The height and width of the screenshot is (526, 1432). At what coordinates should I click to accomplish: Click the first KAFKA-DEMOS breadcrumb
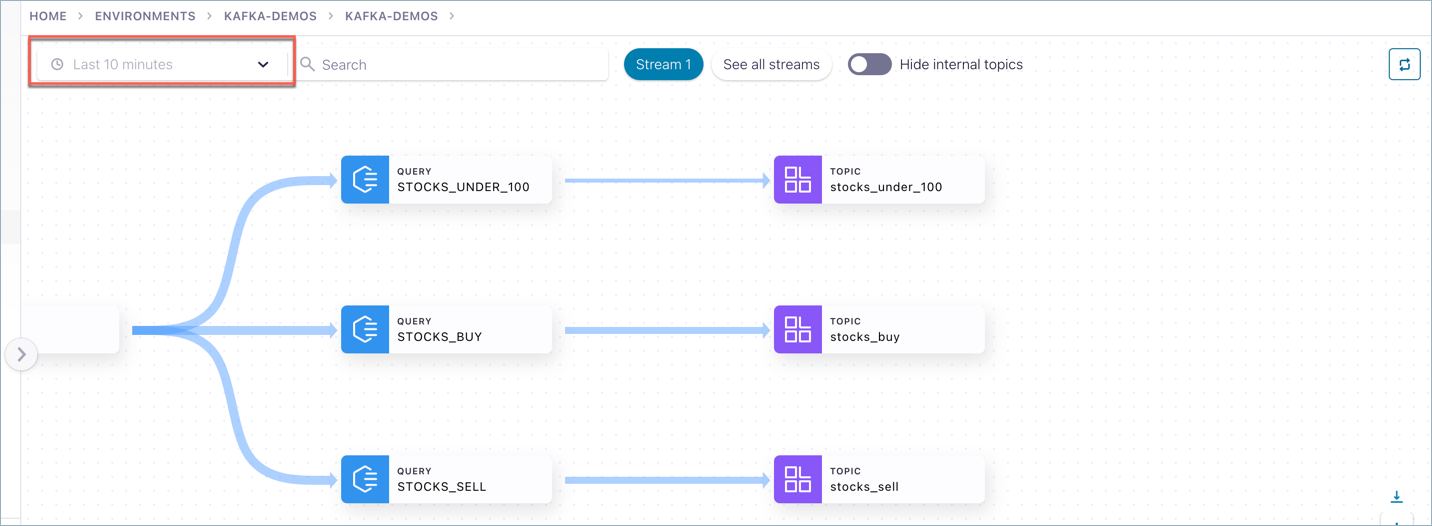(x=270, y=16)
